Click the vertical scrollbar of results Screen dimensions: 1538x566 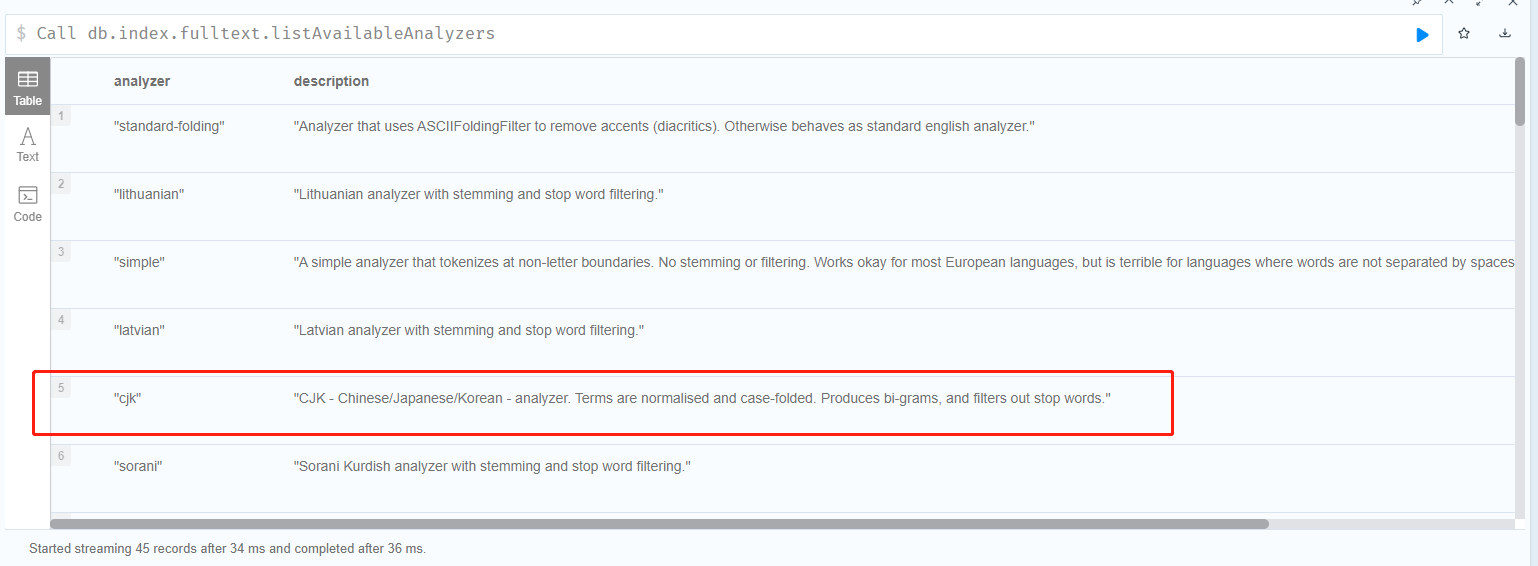[1520, 90]
